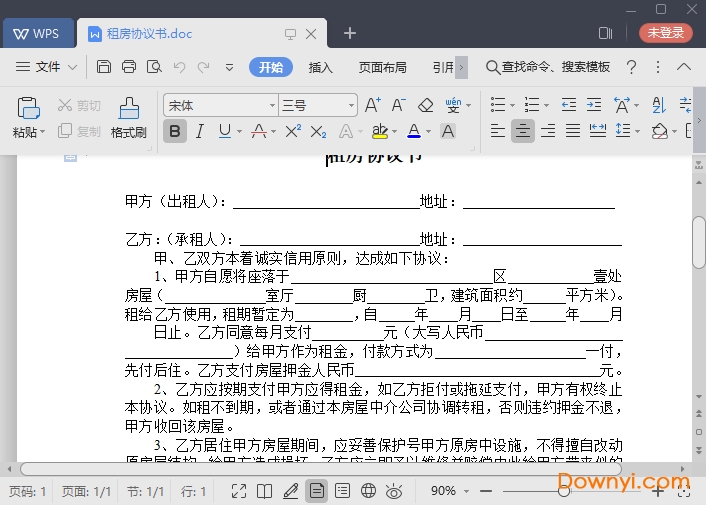Select the 开始 ribbon tab

[x=271, y=67]
